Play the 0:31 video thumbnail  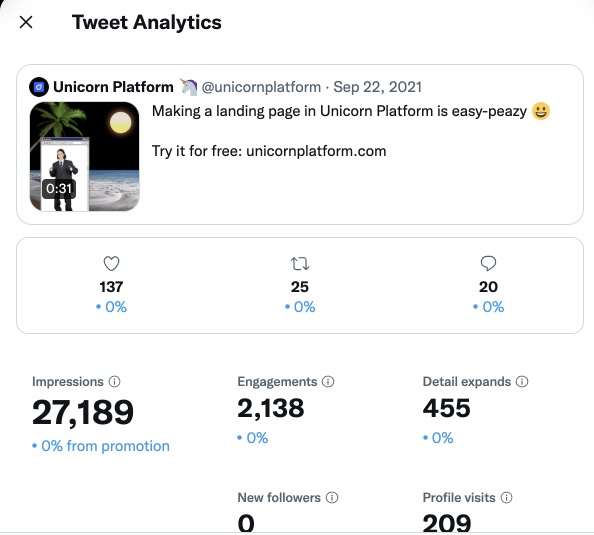(84, 156)
